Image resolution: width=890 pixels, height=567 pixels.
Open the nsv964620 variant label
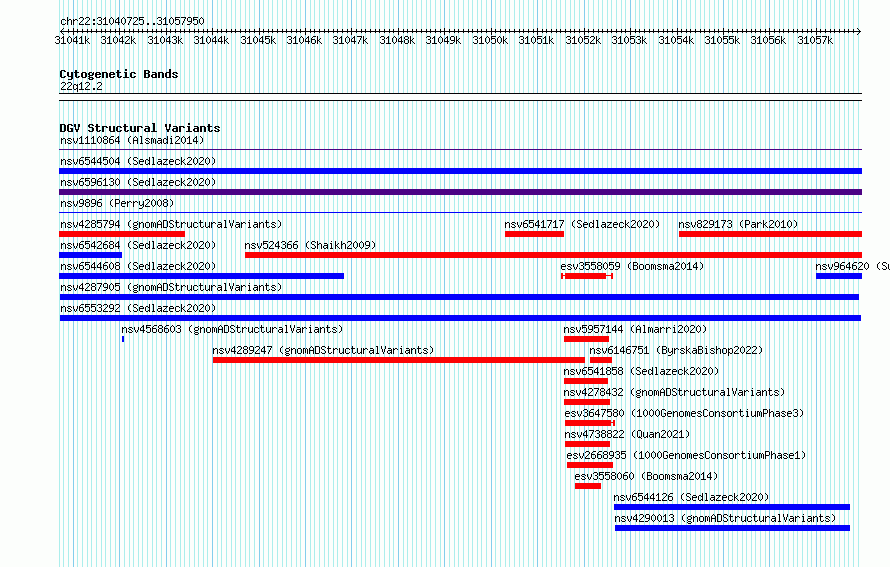(x=852, y=266)
